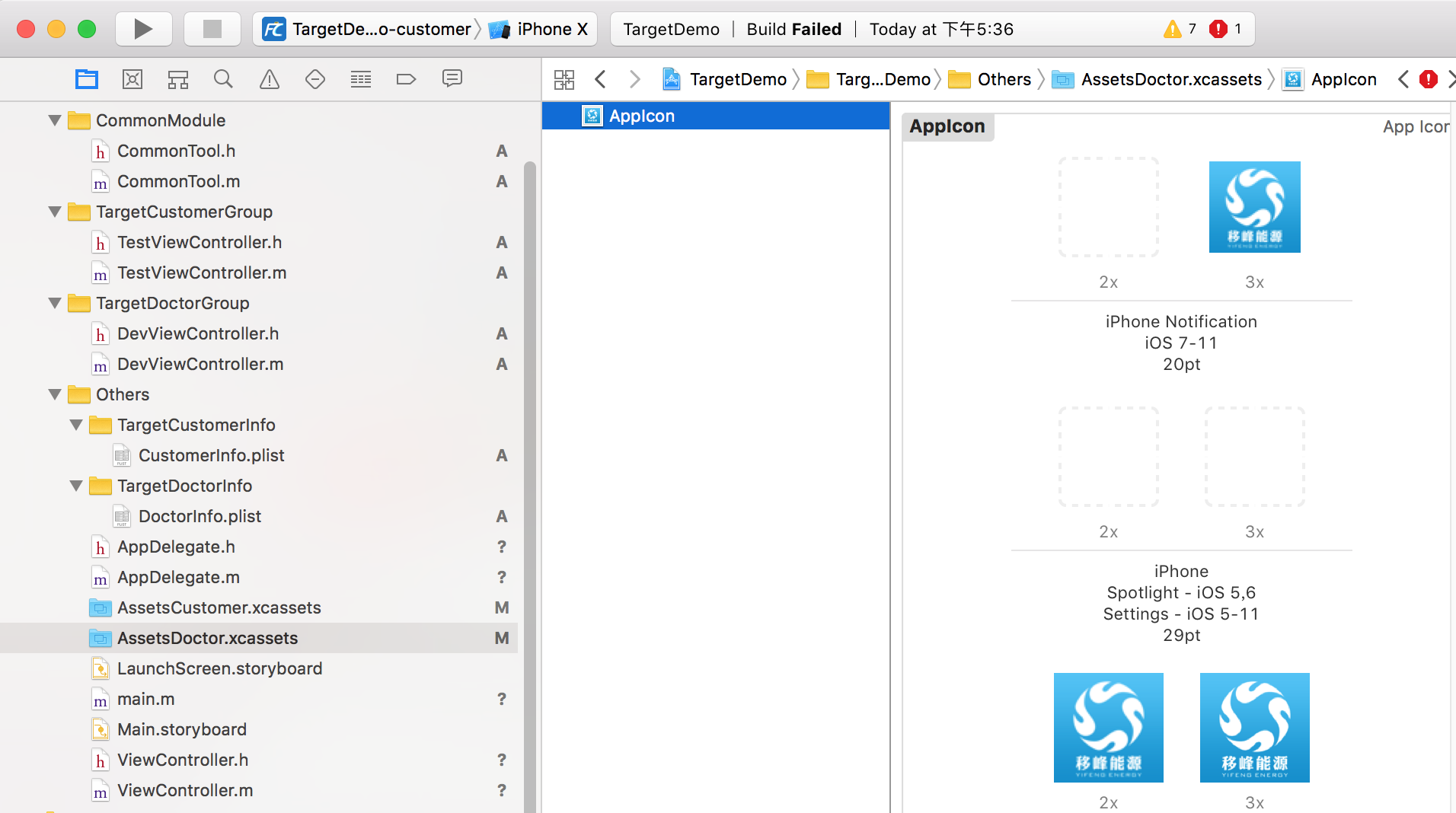Open the related items grid menu

click(x=564, y=79)
